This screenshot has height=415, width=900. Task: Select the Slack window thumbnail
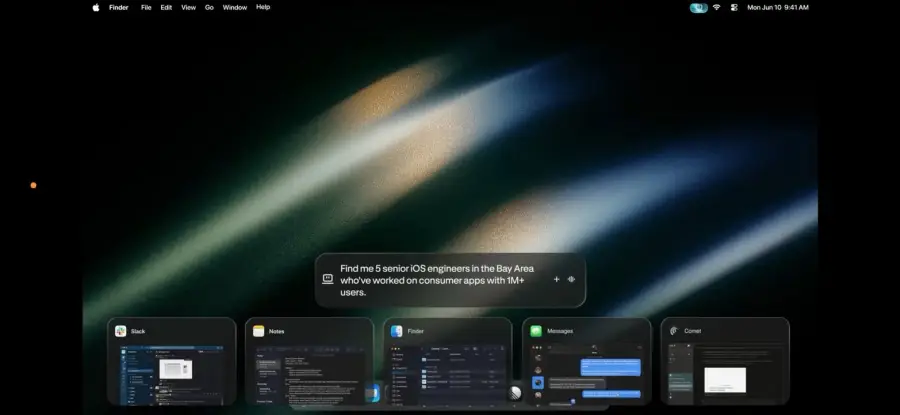pos(172,373)
